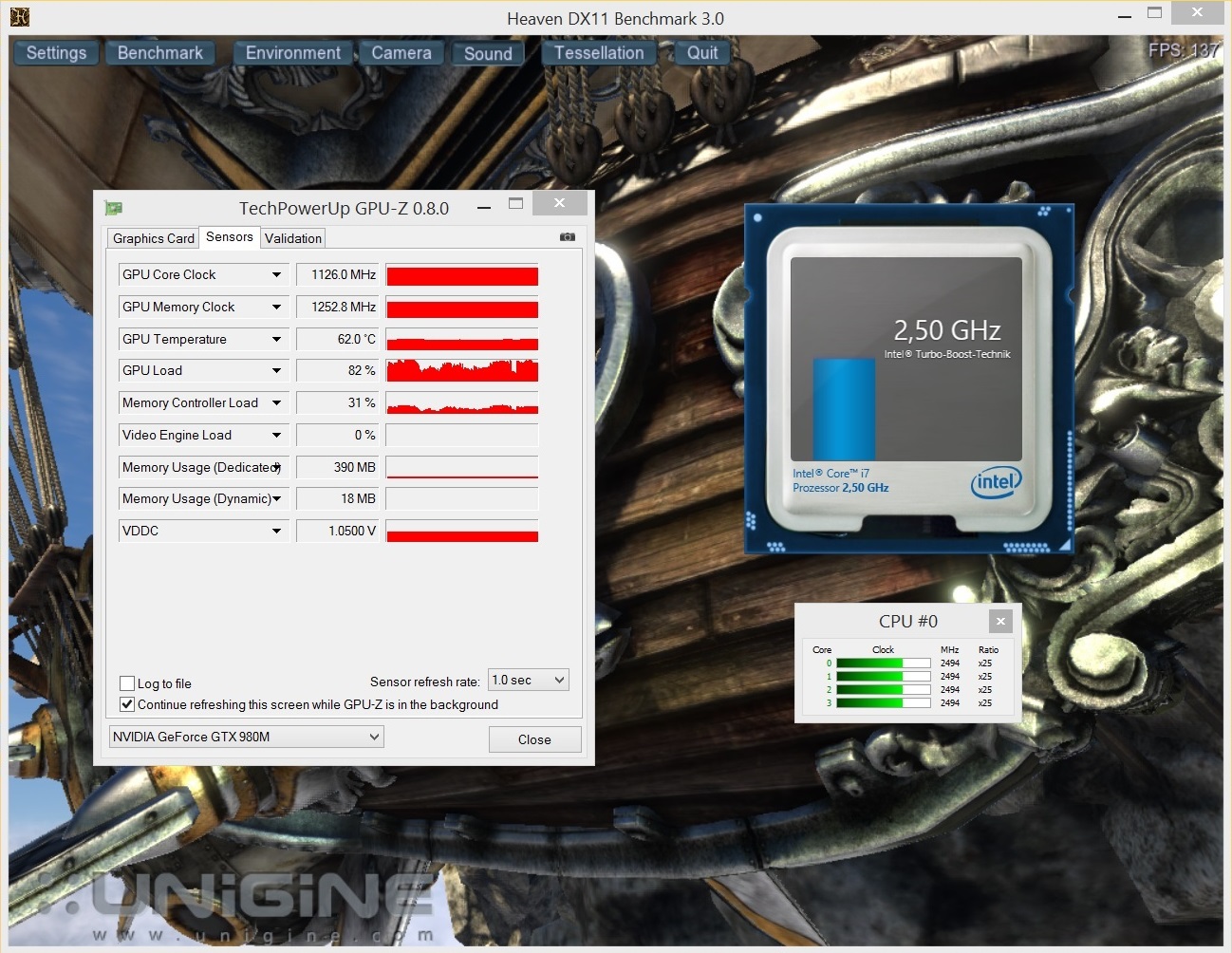1232x953 pixels.
Task: Open the Heaven Settings menu
Action: (x=56, y=53)
